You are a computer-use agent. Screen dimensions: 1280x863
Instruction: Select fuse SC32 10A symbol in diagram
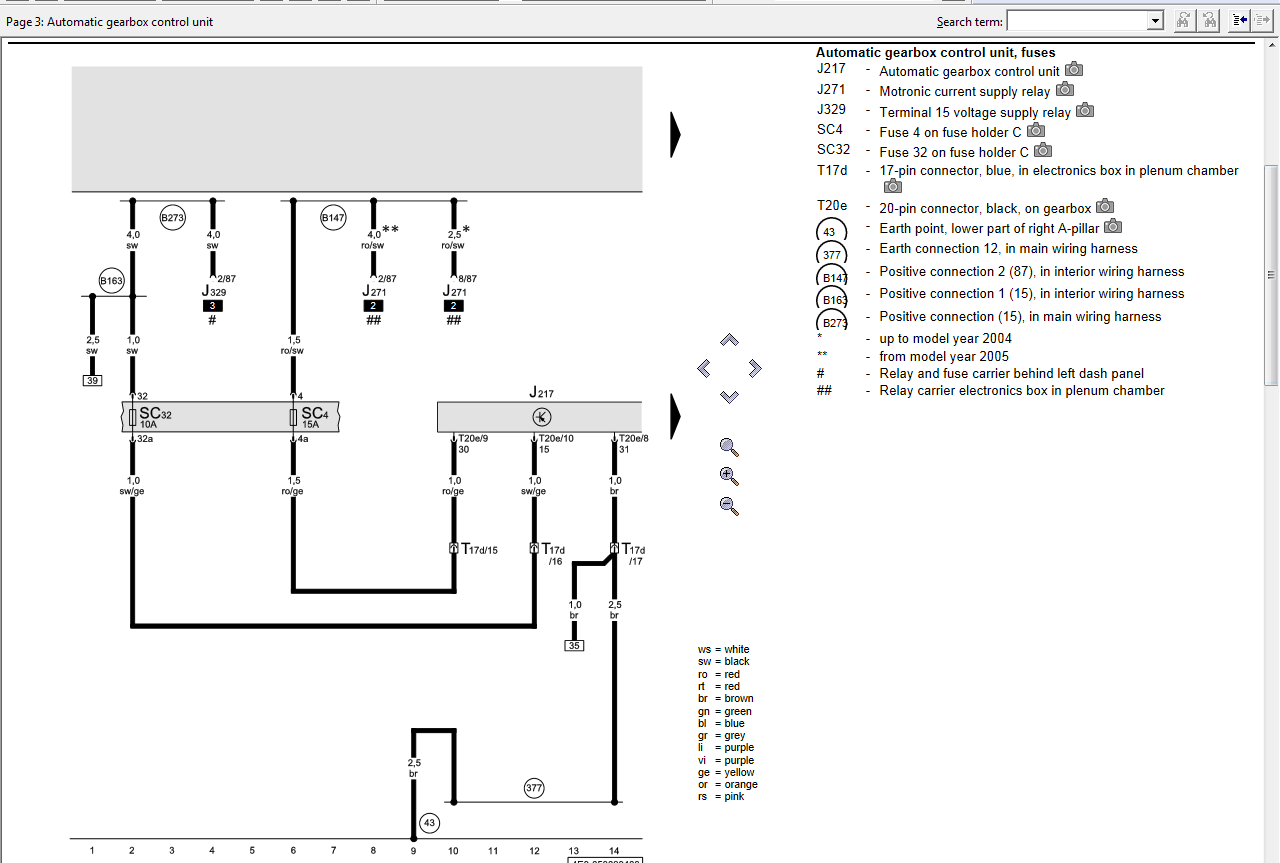pos(133,417)
